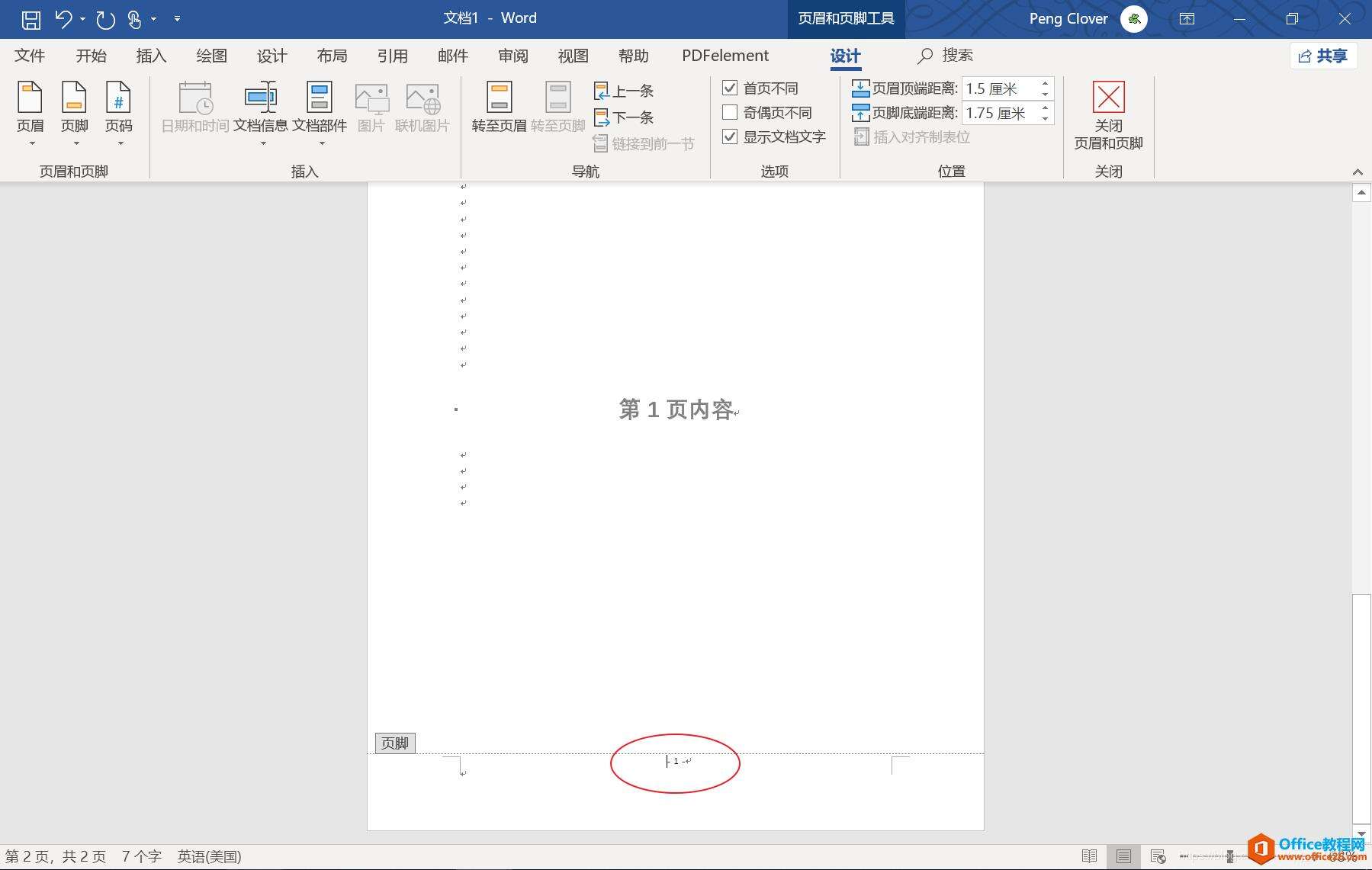Click the ribbon display options icon
The height and width of the screenshot is (870, 1372).
pos(1187,19)
